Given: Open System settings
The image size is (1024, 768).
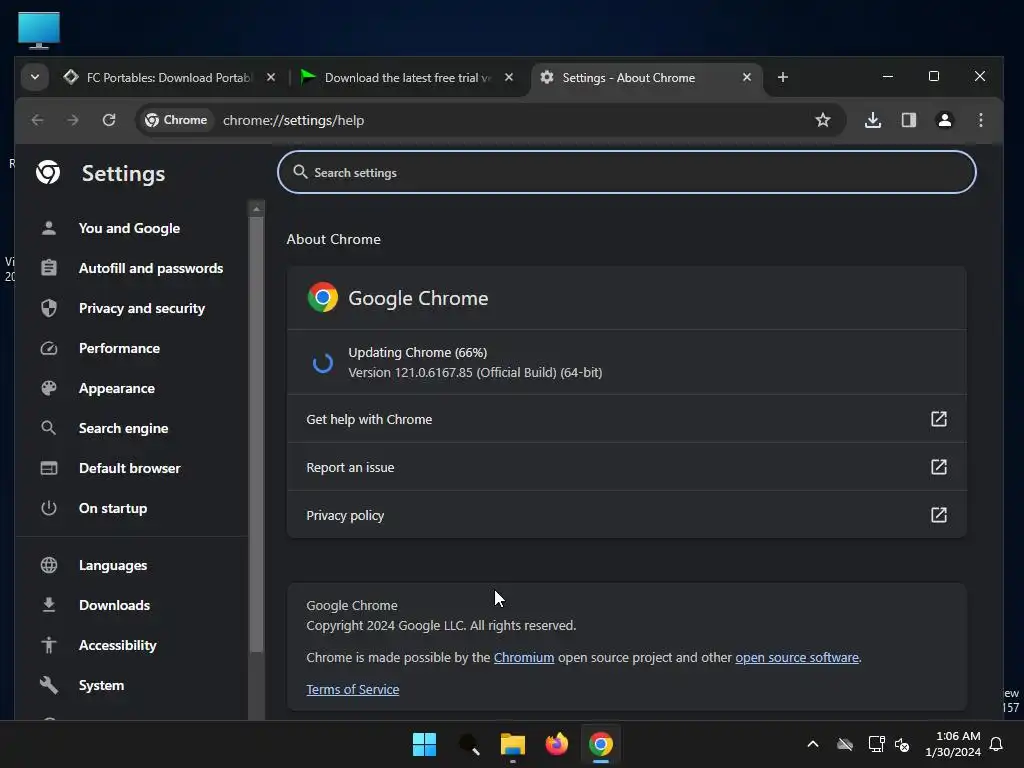Looking at the screenshot, I should coord(101,685).
